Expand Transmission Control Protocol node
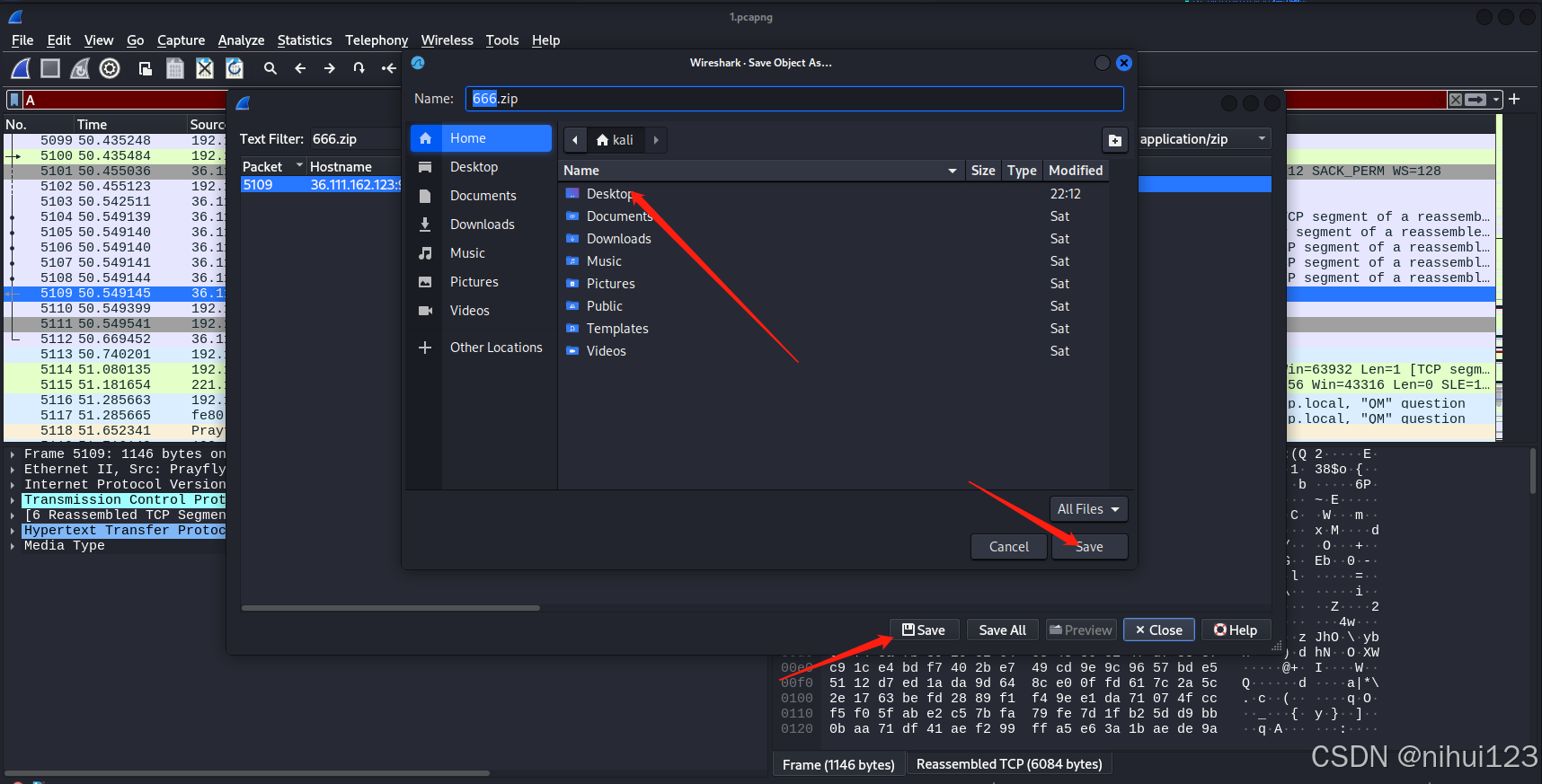Image resolution: width=1542 pixels, height=784 pixels. (13, 500)
